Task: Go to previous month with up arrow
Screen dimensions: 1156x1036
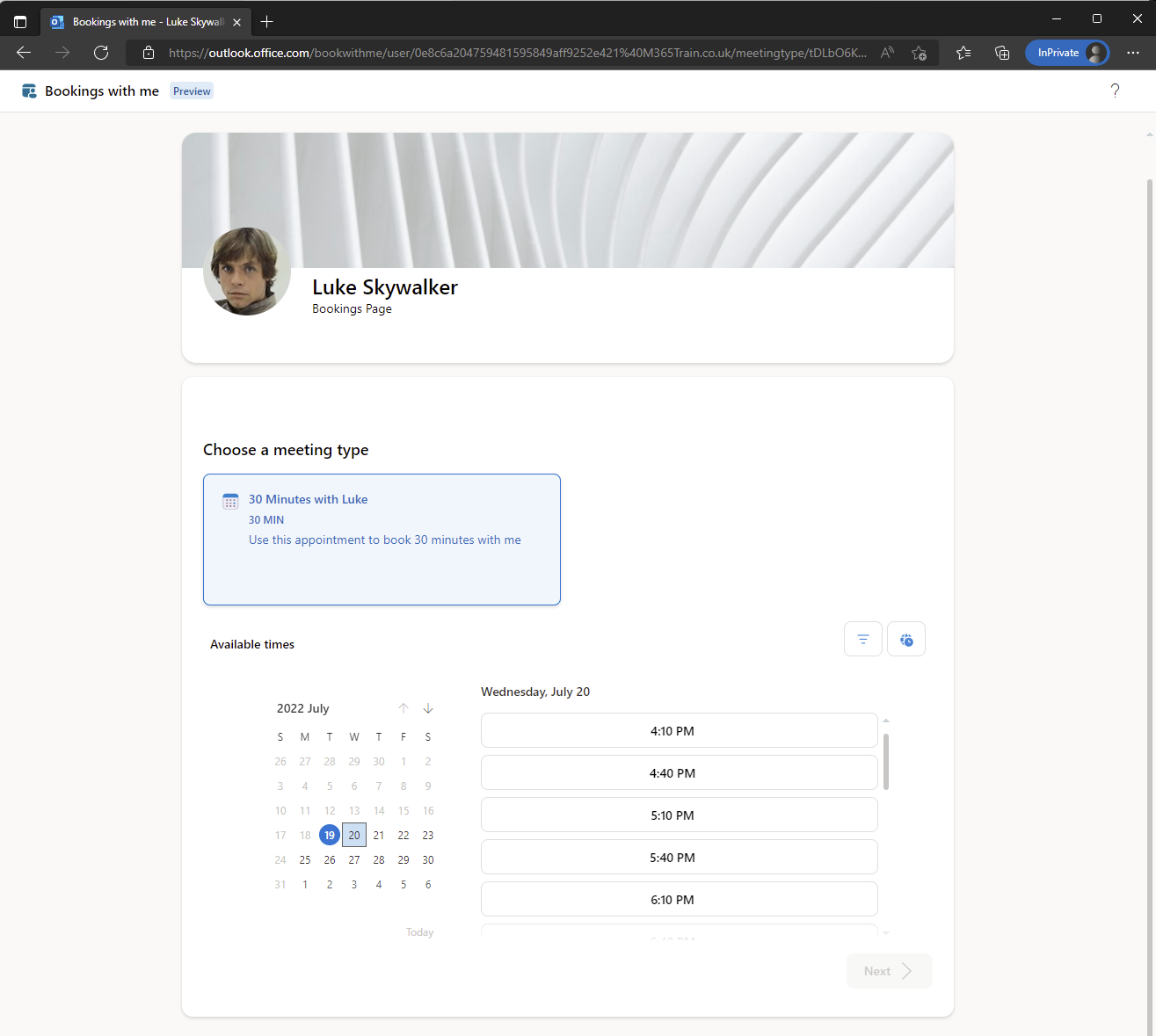Action: (404, 708)
